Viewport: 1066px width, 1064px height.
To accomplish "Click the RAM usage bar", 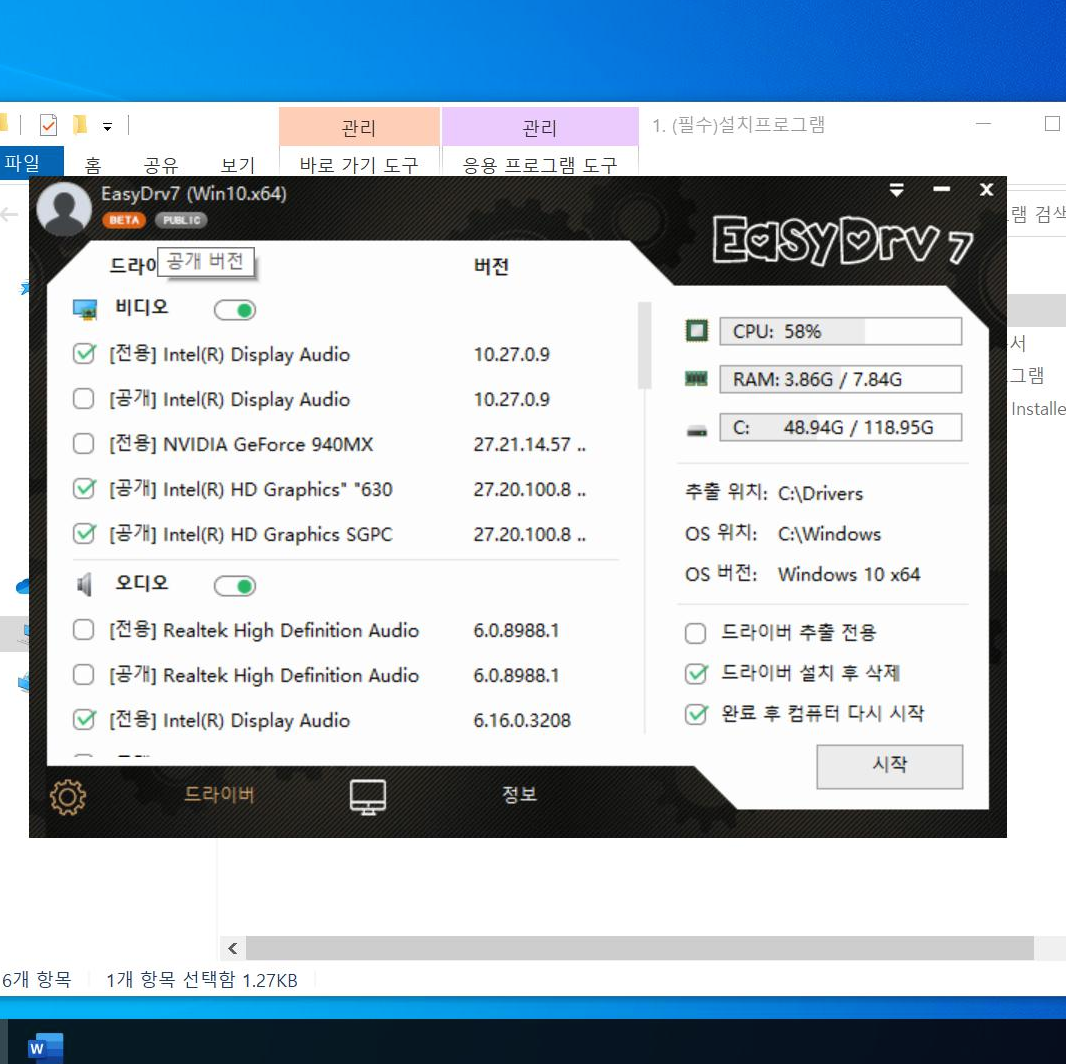I will 840,379.
